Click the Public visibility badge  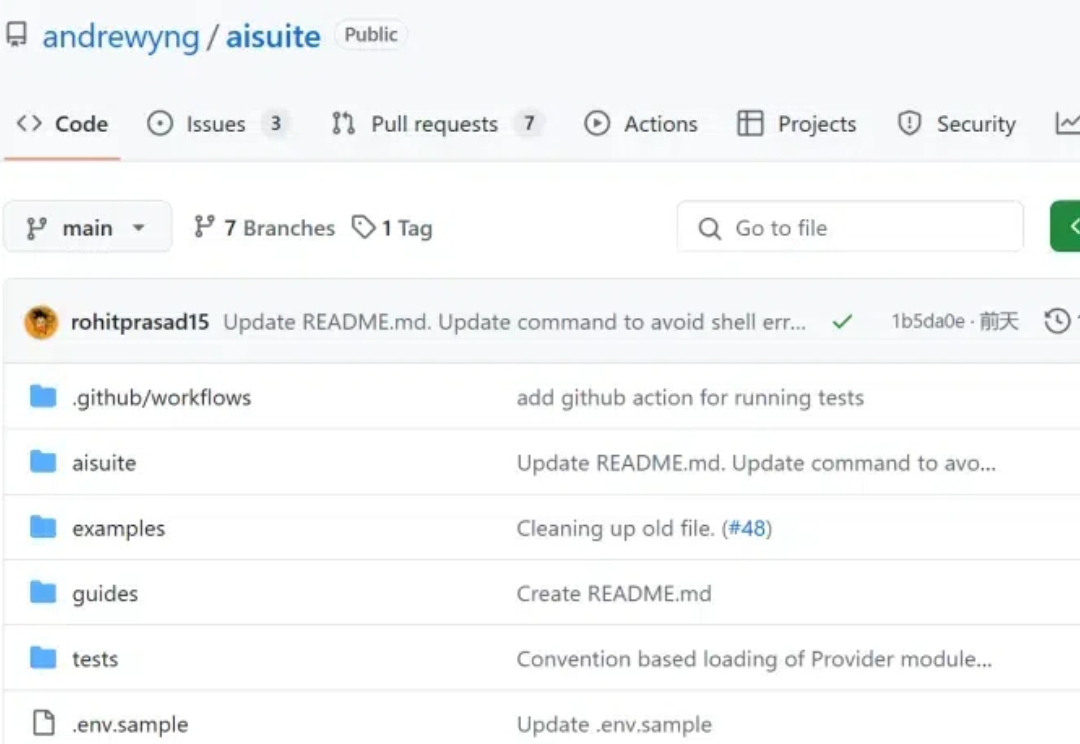click(371, 34)
